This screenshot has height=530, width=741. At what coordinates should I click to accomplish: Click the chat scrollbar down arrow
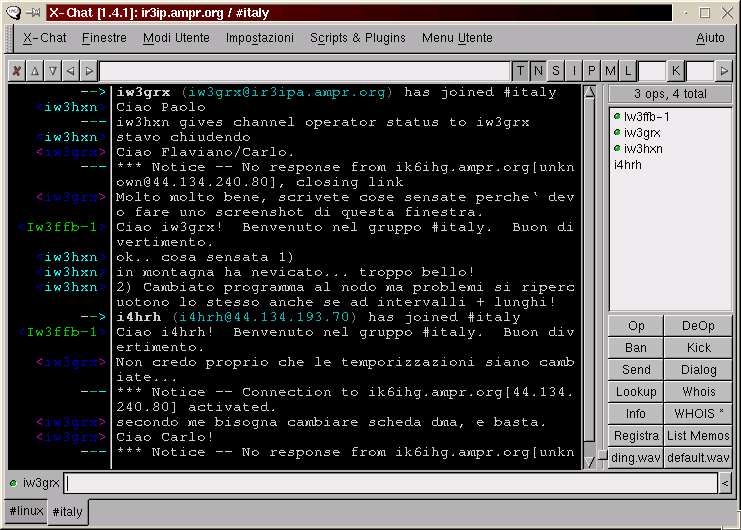[589, 462]
